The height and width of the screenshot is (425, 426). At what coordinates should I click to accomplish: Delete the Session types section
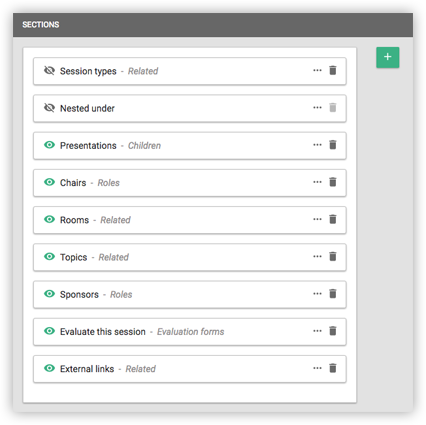(x=333, y=70)
